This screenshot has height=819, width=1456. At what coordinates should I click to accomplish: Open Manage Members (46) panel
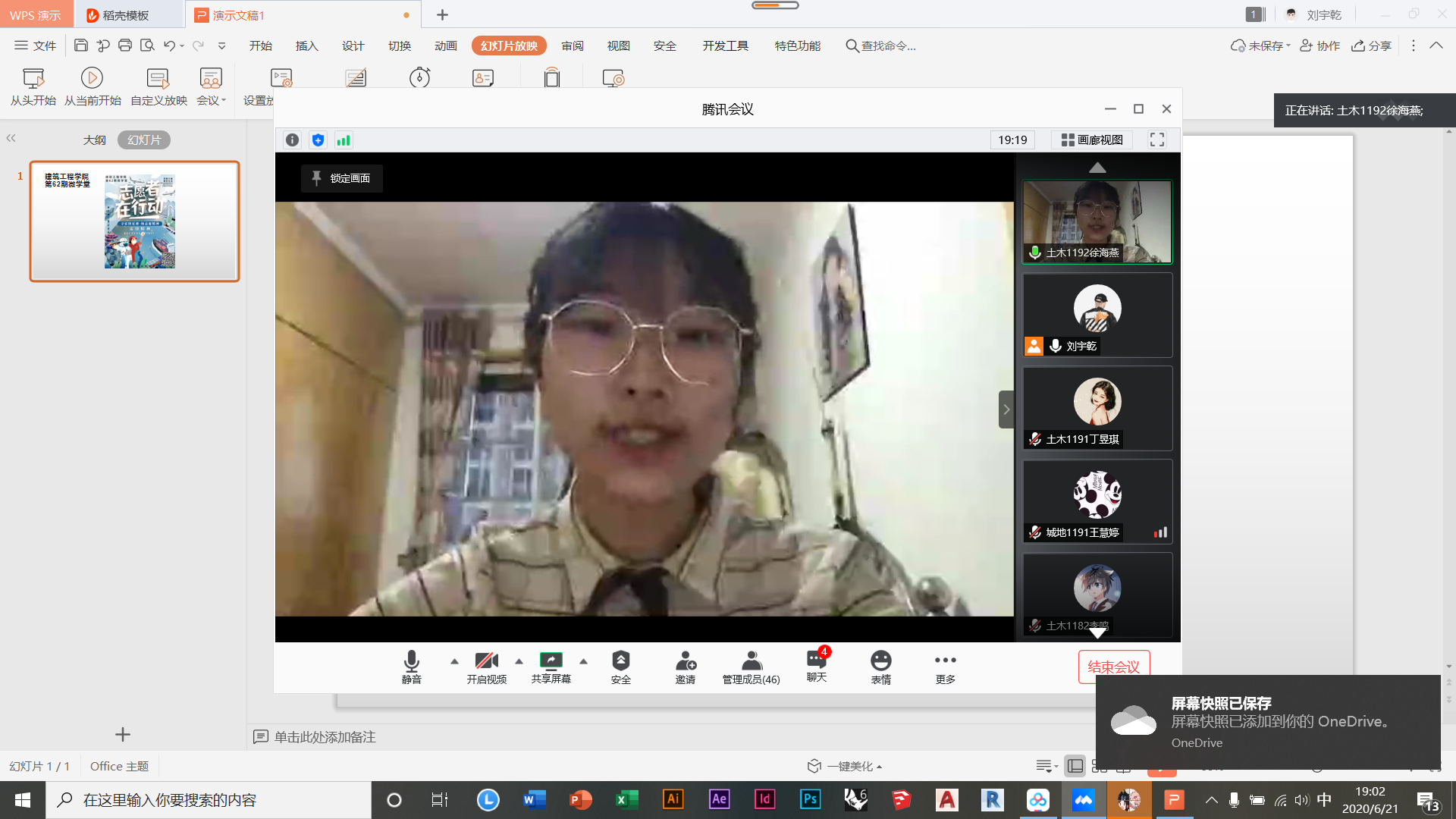tap(751, 661)
